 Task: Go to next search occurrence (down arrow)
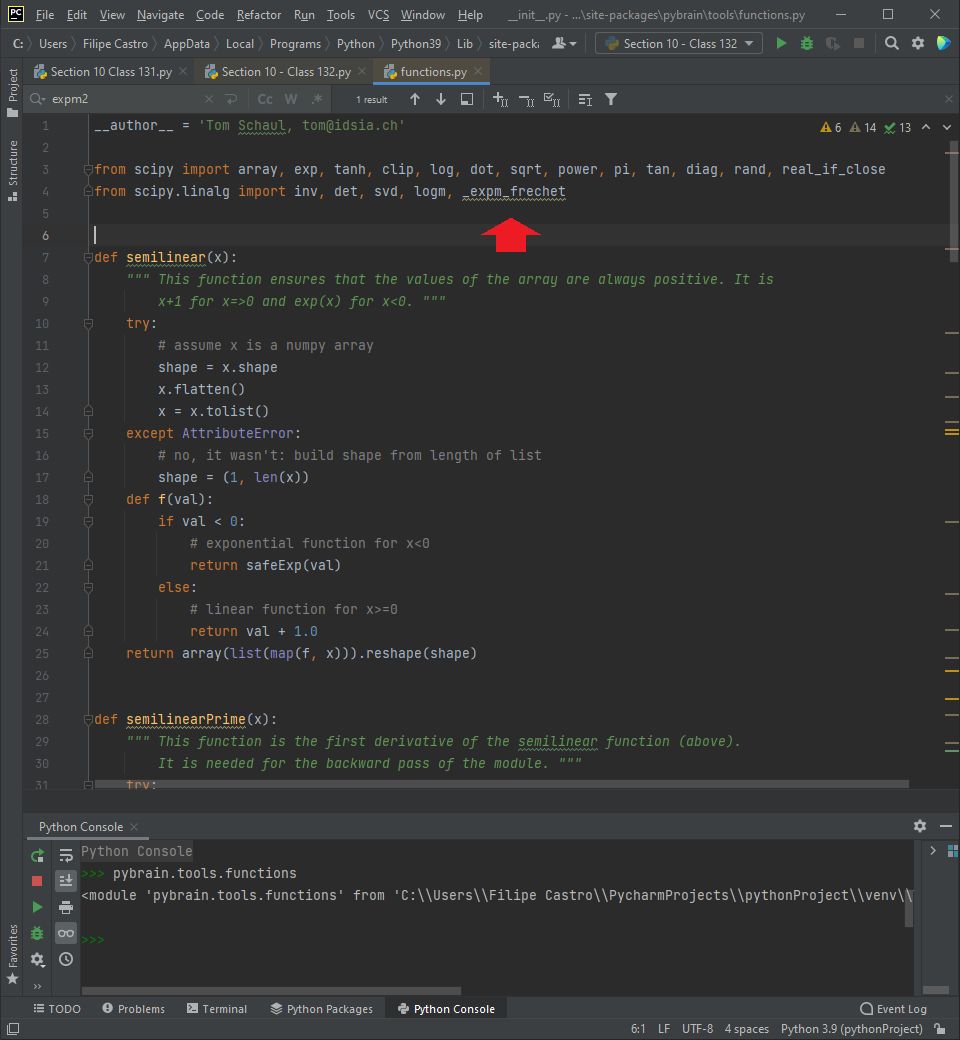click(441, 99)
